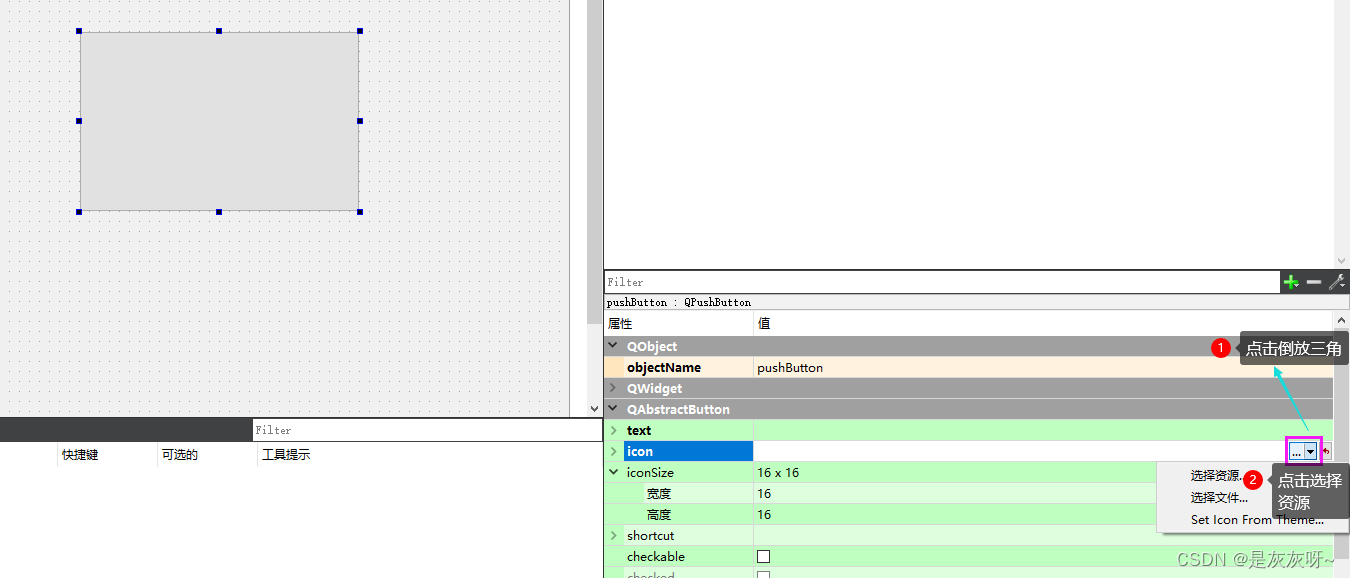Click the action editor Filter field
1350x578 pixels.
point(425,430)
